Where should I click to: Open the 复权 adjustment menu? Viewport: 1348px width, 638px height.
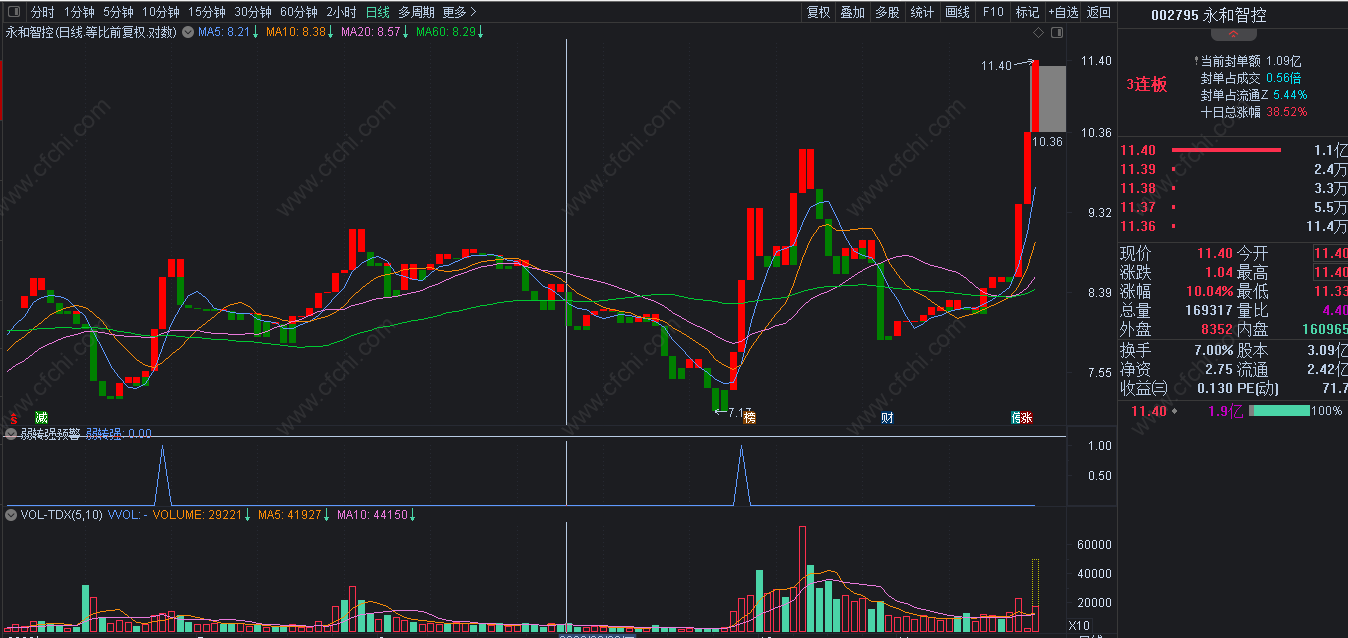click(x=818, y=12)
